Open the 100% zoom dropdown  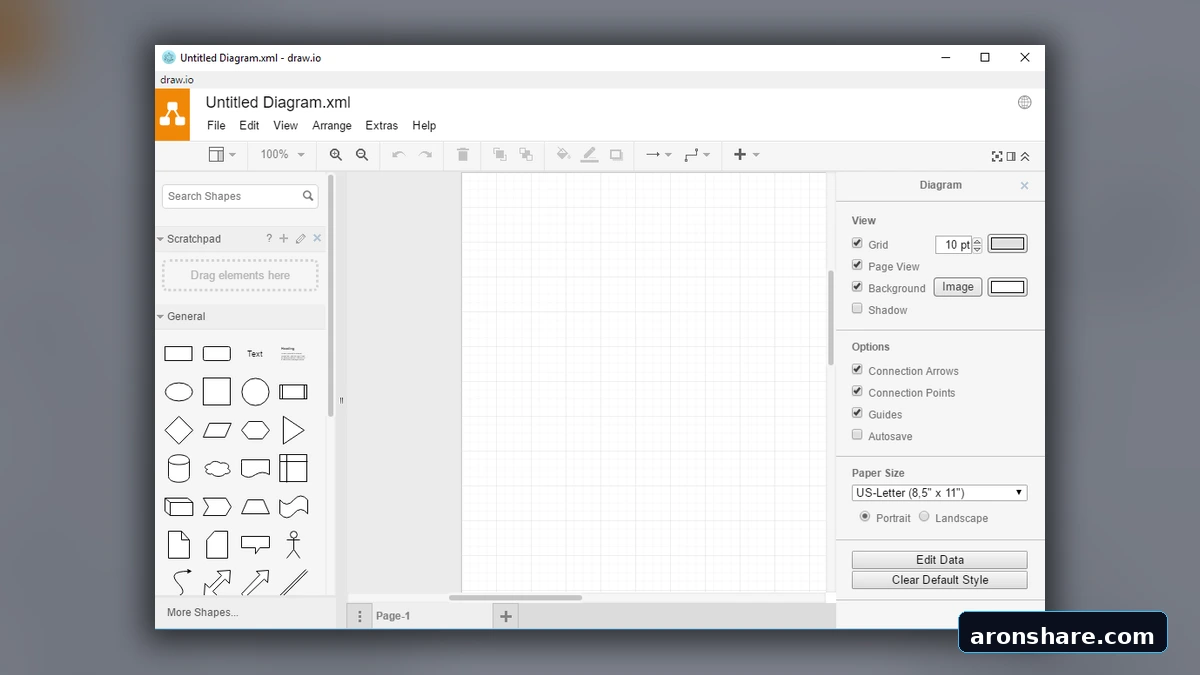tap(283, 155)
